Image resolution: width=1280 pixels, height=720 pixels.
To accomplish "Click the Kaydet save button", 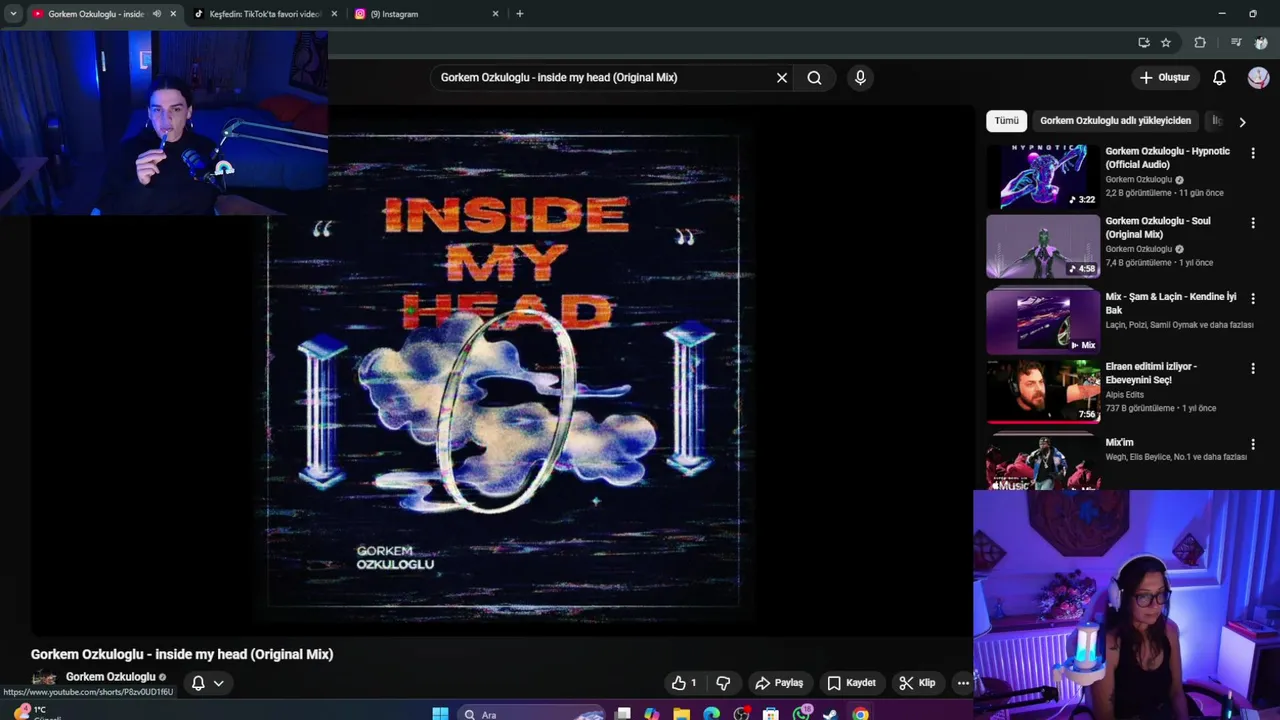I will 851,683.
